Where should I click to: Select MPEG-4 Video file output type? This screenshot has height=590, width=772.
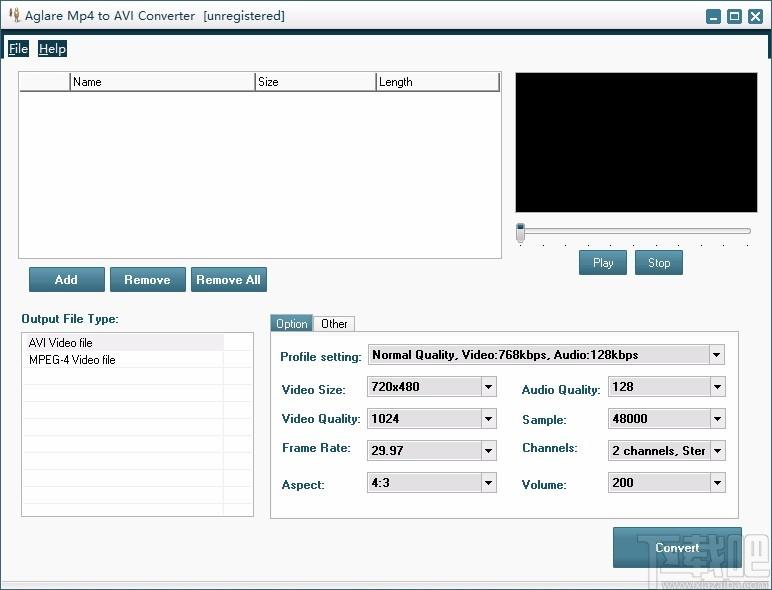click(x=123, y=360)
